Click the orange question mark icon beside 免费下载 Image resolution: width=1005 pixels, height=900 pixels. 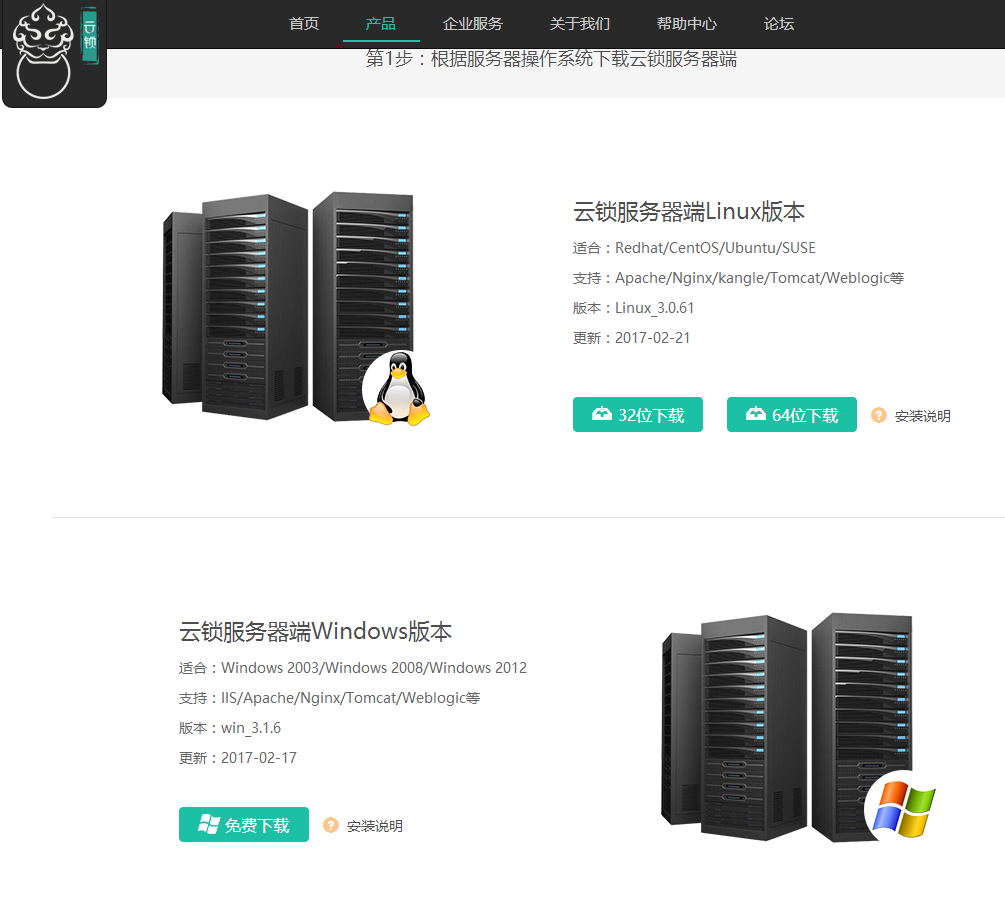(x=331, y=825)
